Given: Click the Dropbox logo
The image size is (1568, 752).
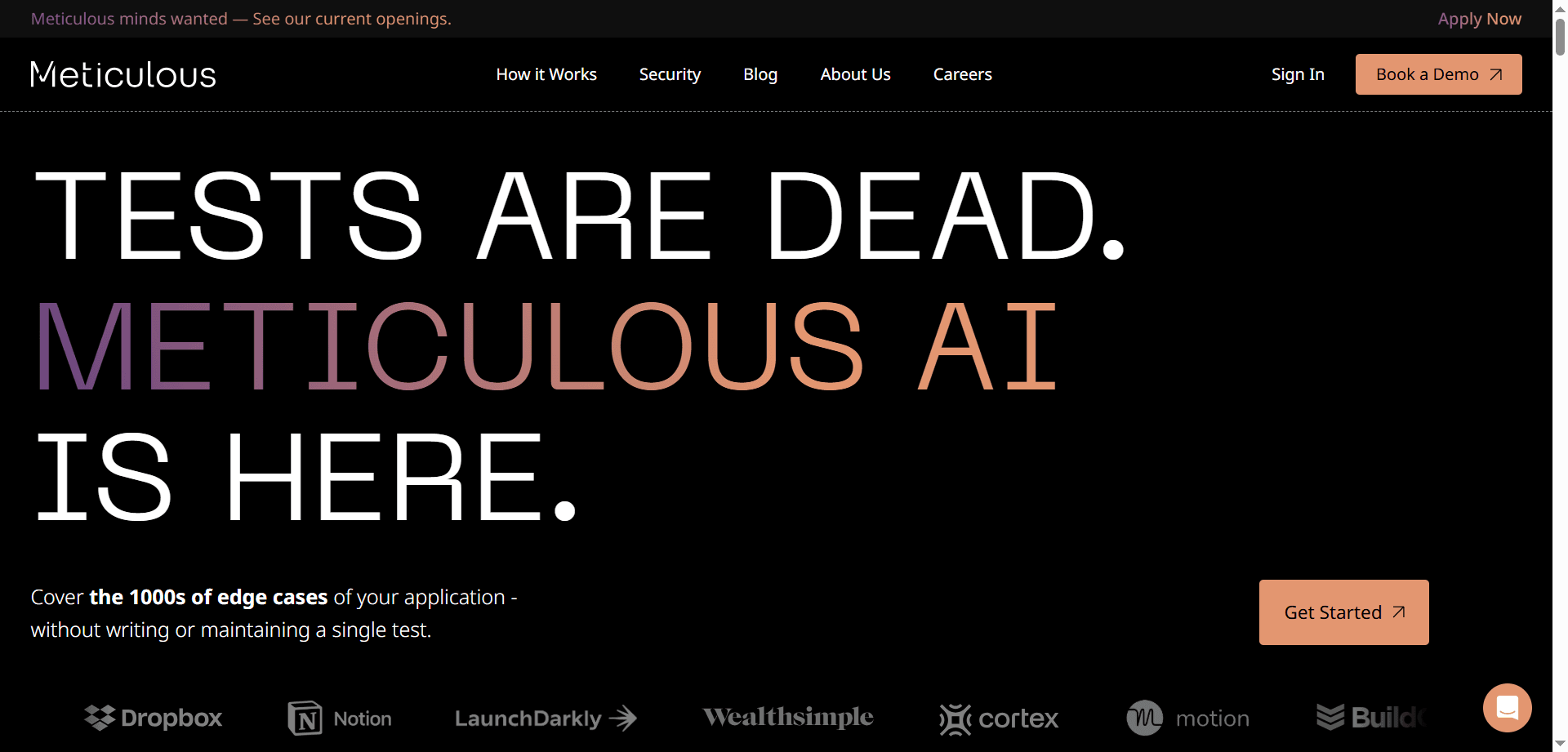Looking at the screenshot, I should pos(153,717).
